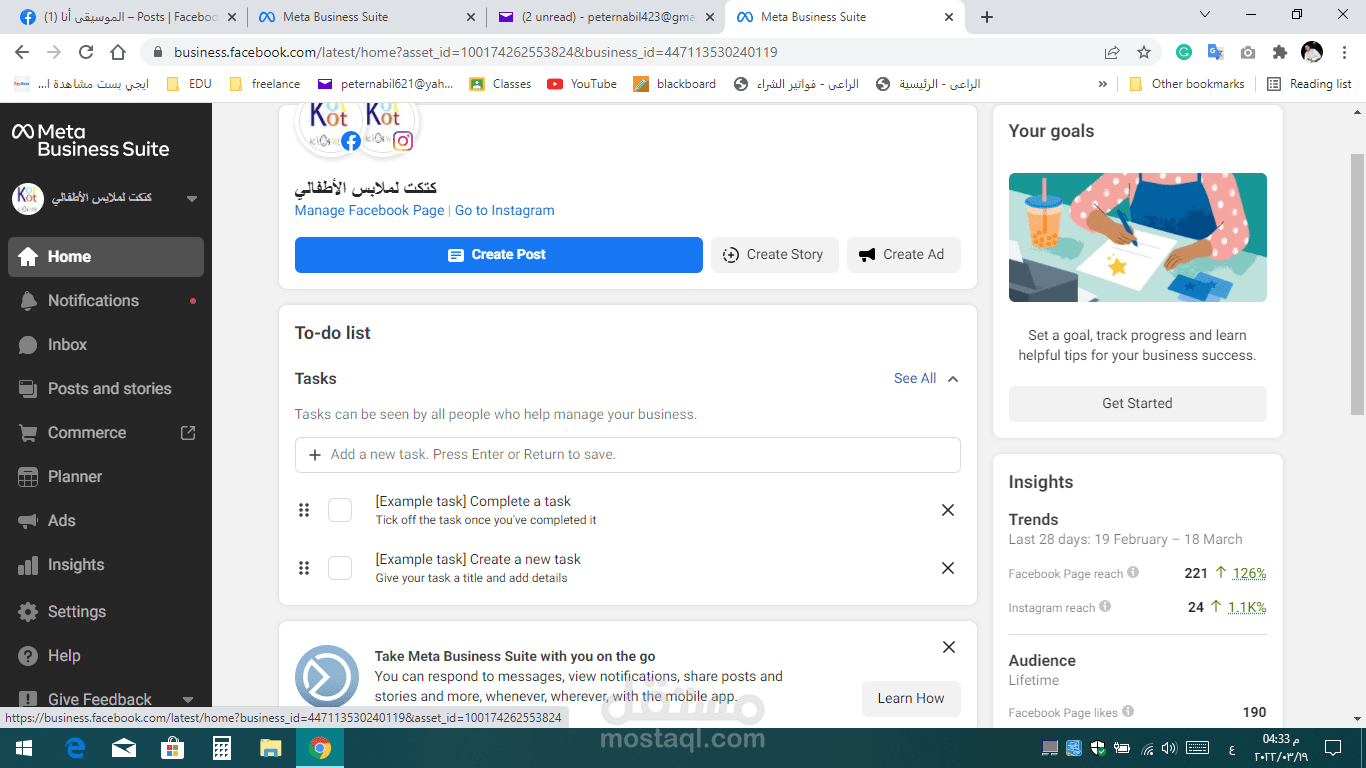Click the browser home button

tap(118, 52)
